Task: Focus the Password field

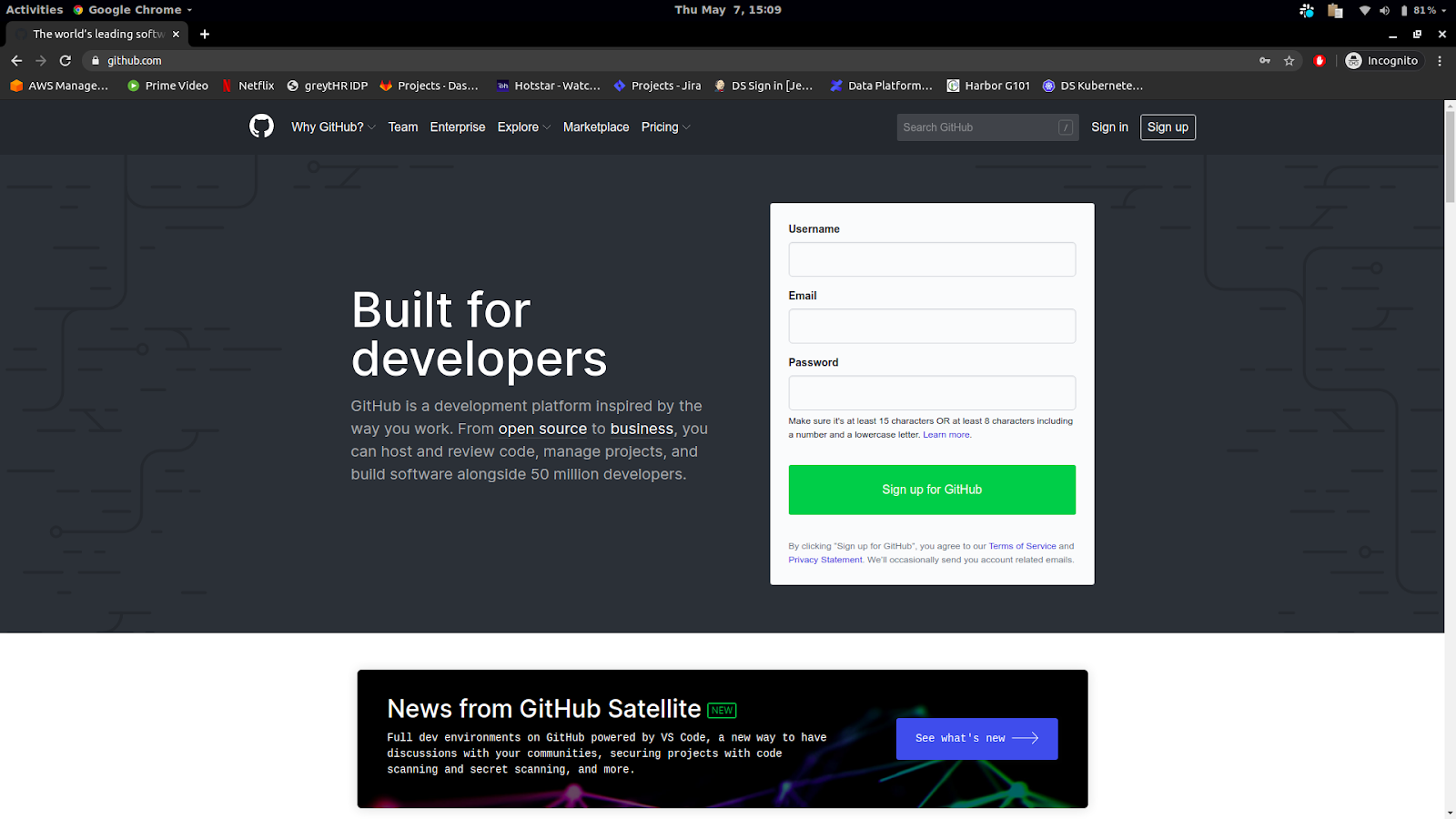Action: click(x=932, y=392)
